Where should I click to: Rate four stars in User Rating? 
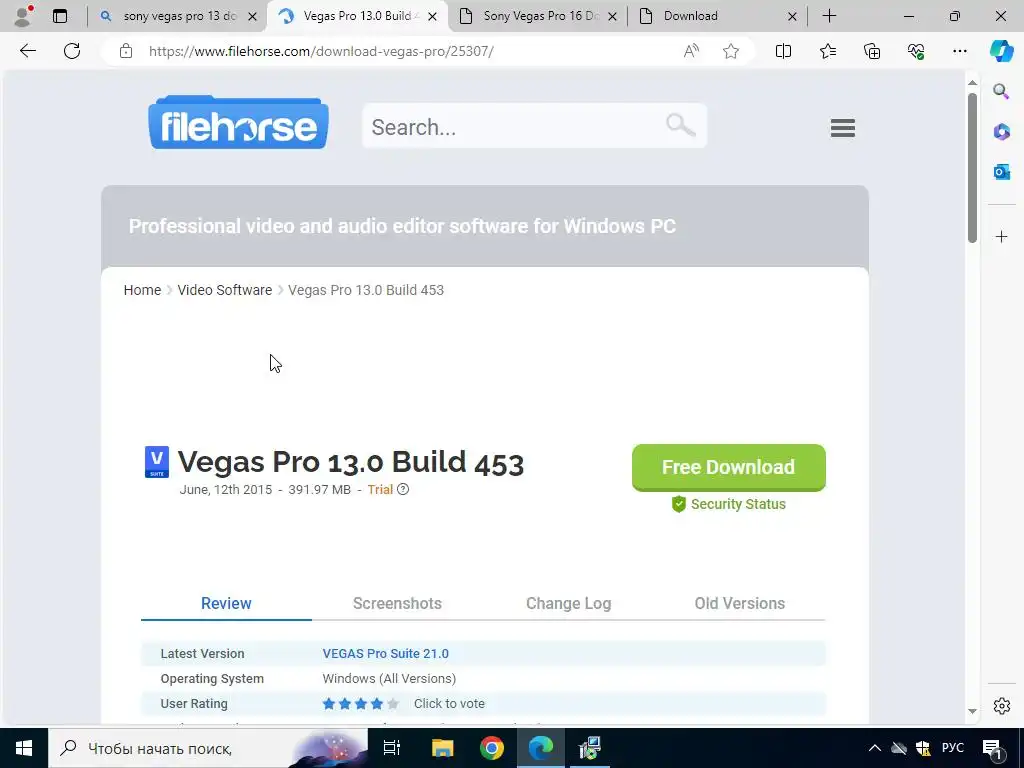(377, 704)
